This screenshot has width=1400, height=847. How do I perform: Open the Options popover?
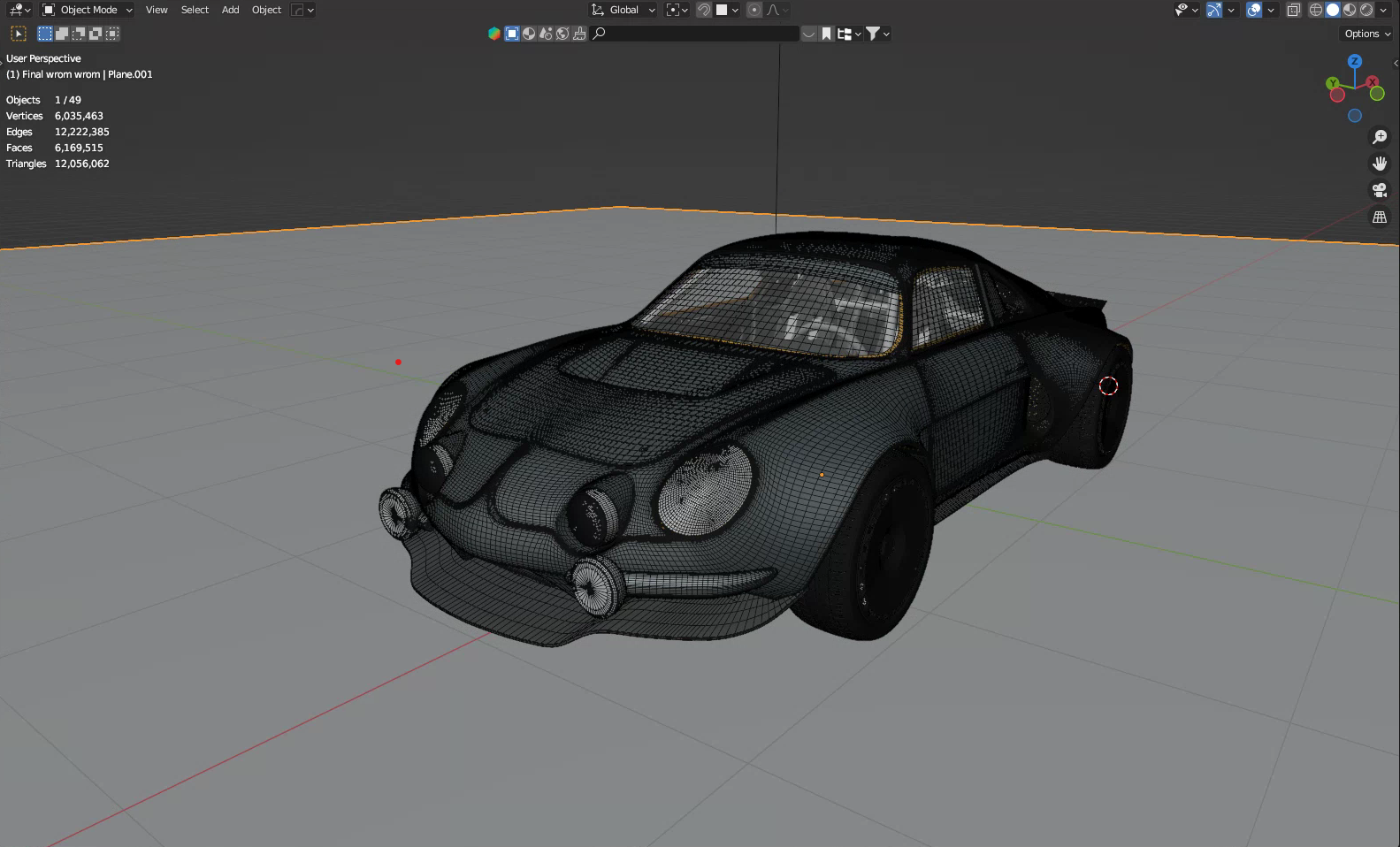pyautogui.click(x=1367, y=34)
